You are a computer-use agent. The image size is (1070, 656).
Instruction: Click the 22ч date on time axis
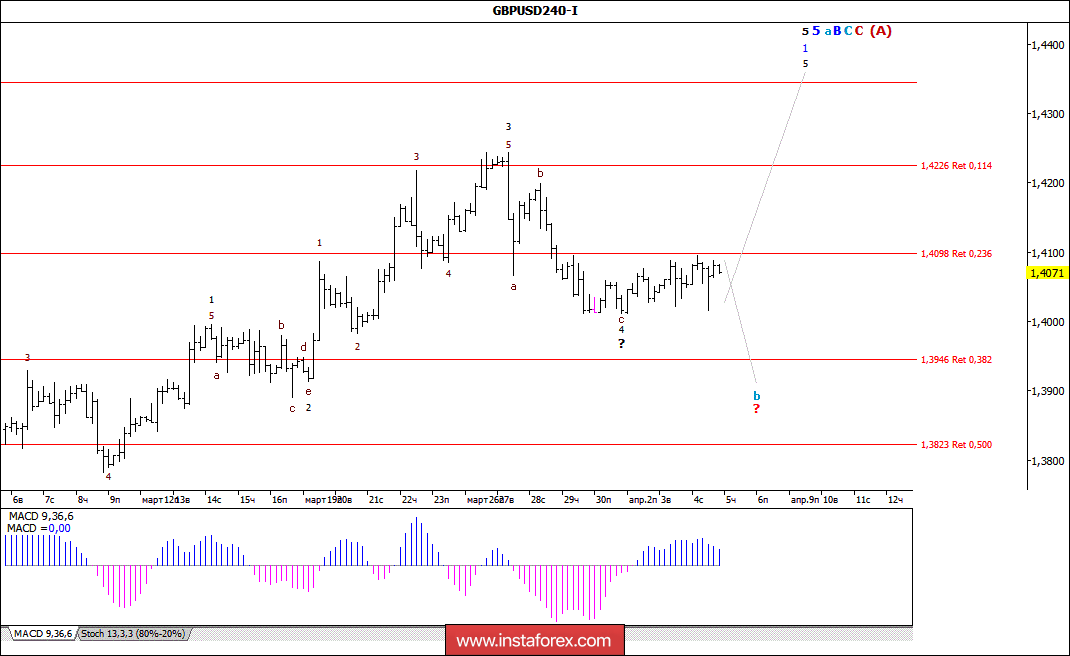tap(409, 500)
